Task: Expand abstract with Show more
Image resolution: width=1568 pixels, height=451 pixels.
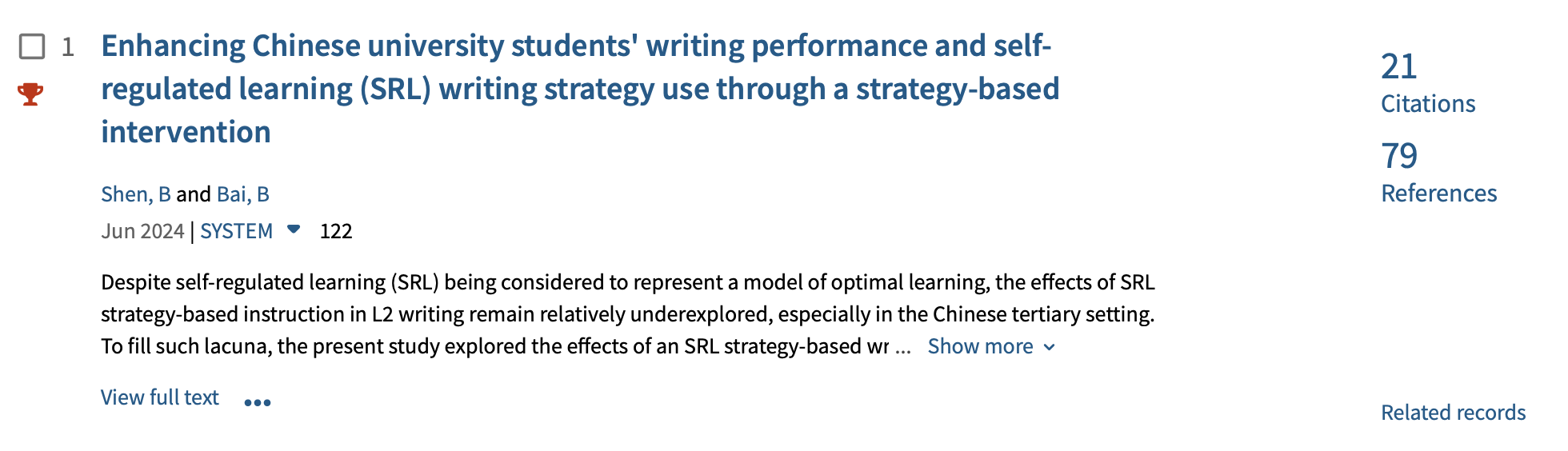Action: point(980,346)
